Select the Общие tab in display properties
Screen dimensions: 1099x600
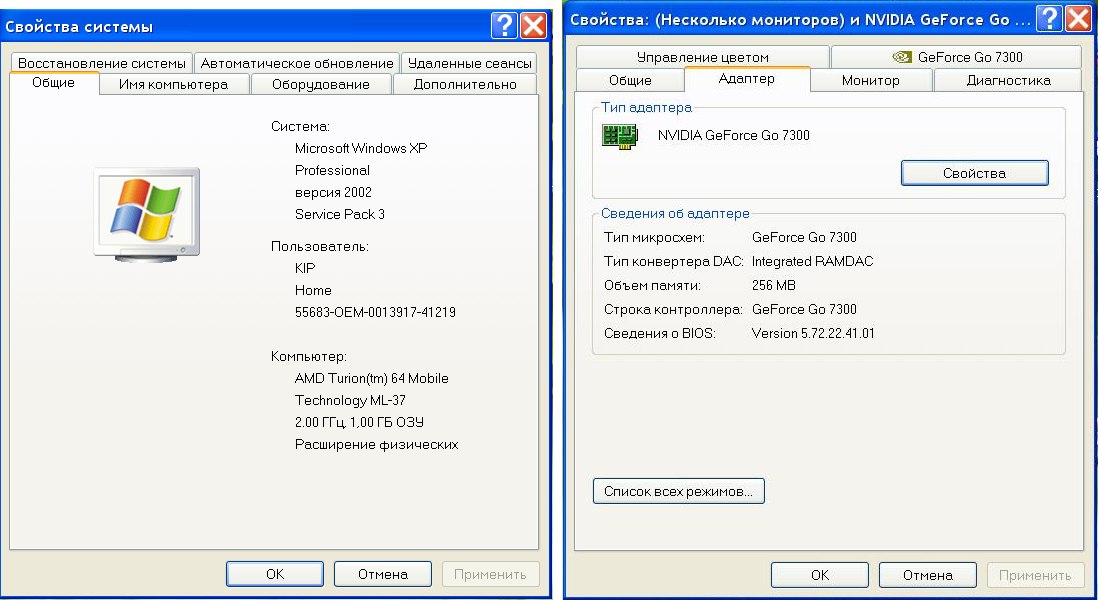(630, 80)
